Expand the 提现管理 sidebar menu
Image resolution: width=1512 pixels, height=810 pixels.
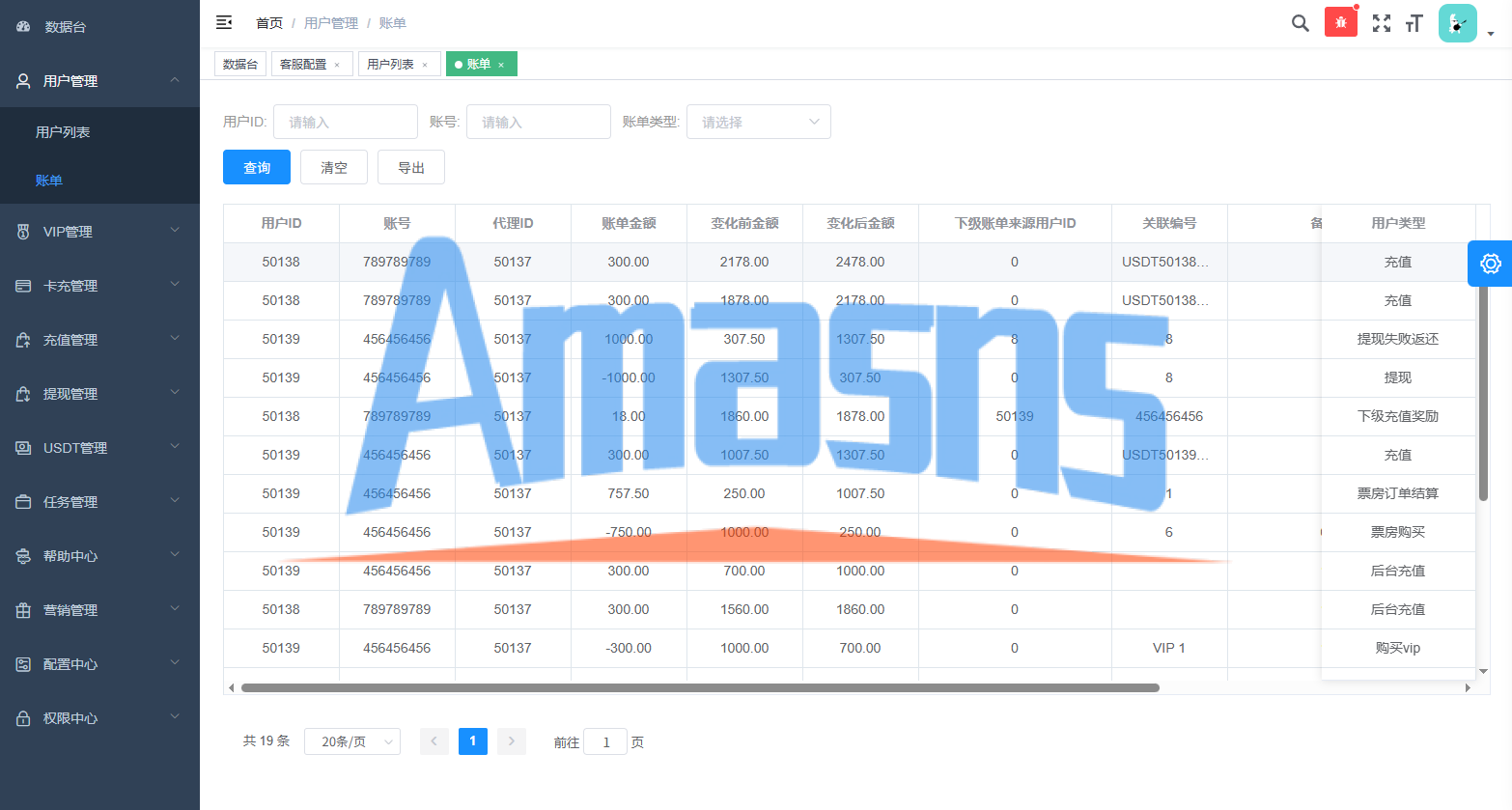click(100, 394)
